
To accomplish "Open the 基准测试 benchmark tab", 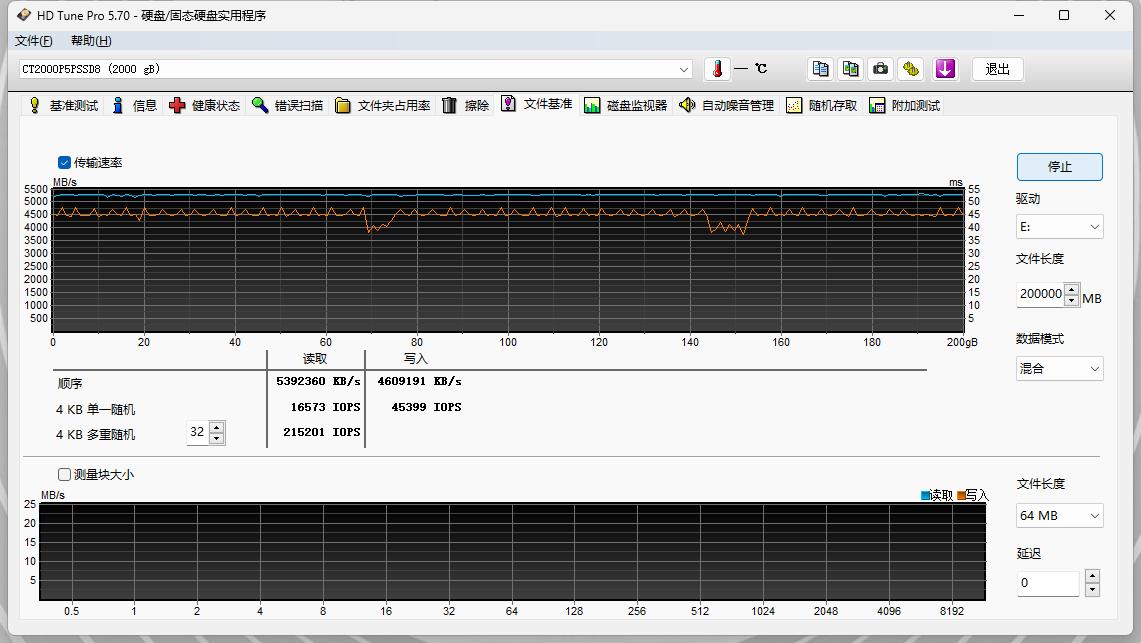I will pos(63,105).
